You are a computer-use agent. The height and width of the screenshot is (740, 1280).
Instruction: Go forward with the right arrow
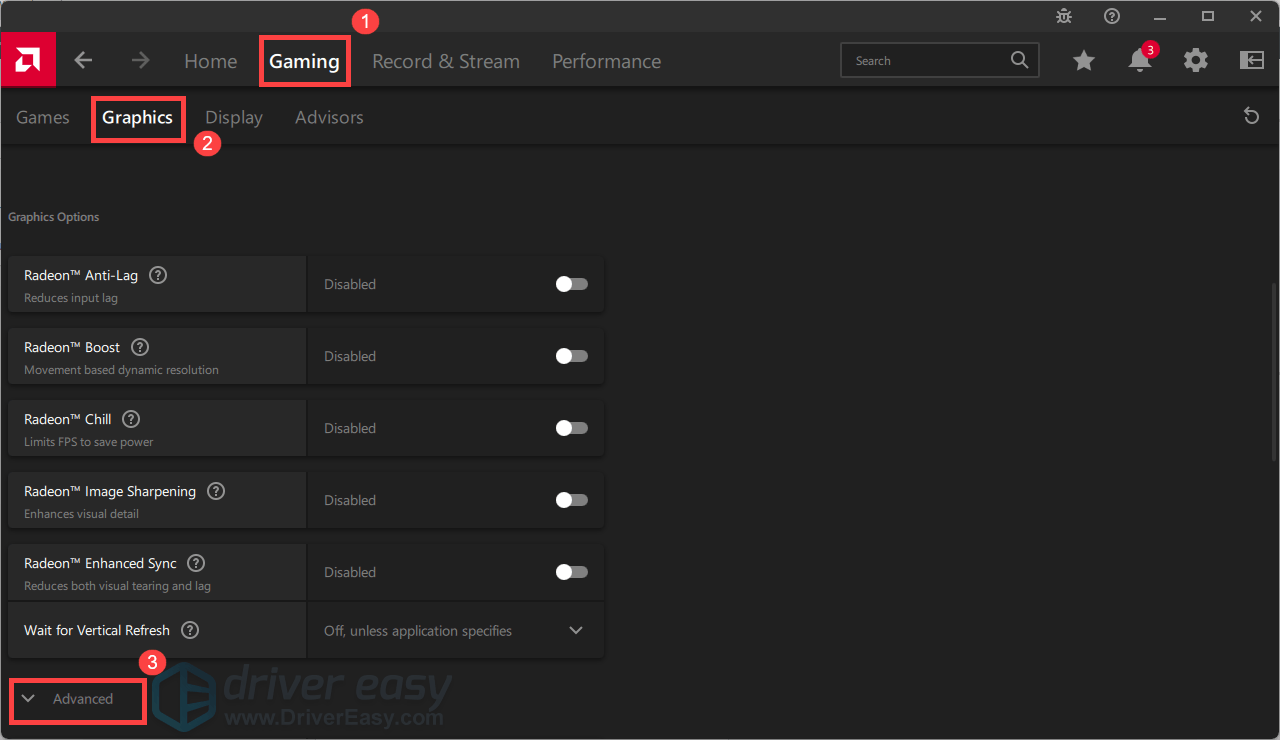(141, 60)
